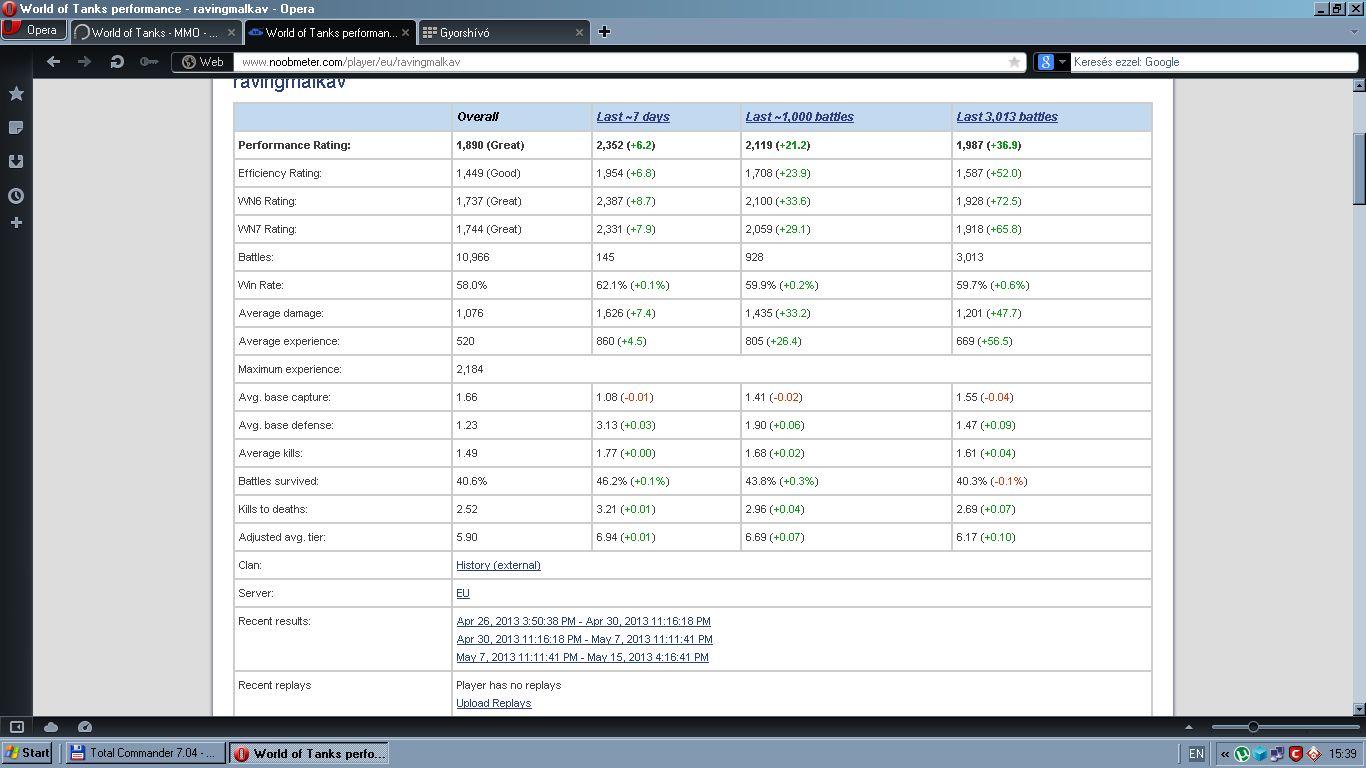Image resolution: width=1366 pixels, height=768 pixels.
Task: Click the page scroll up arrow
Action: [1359, 86]
